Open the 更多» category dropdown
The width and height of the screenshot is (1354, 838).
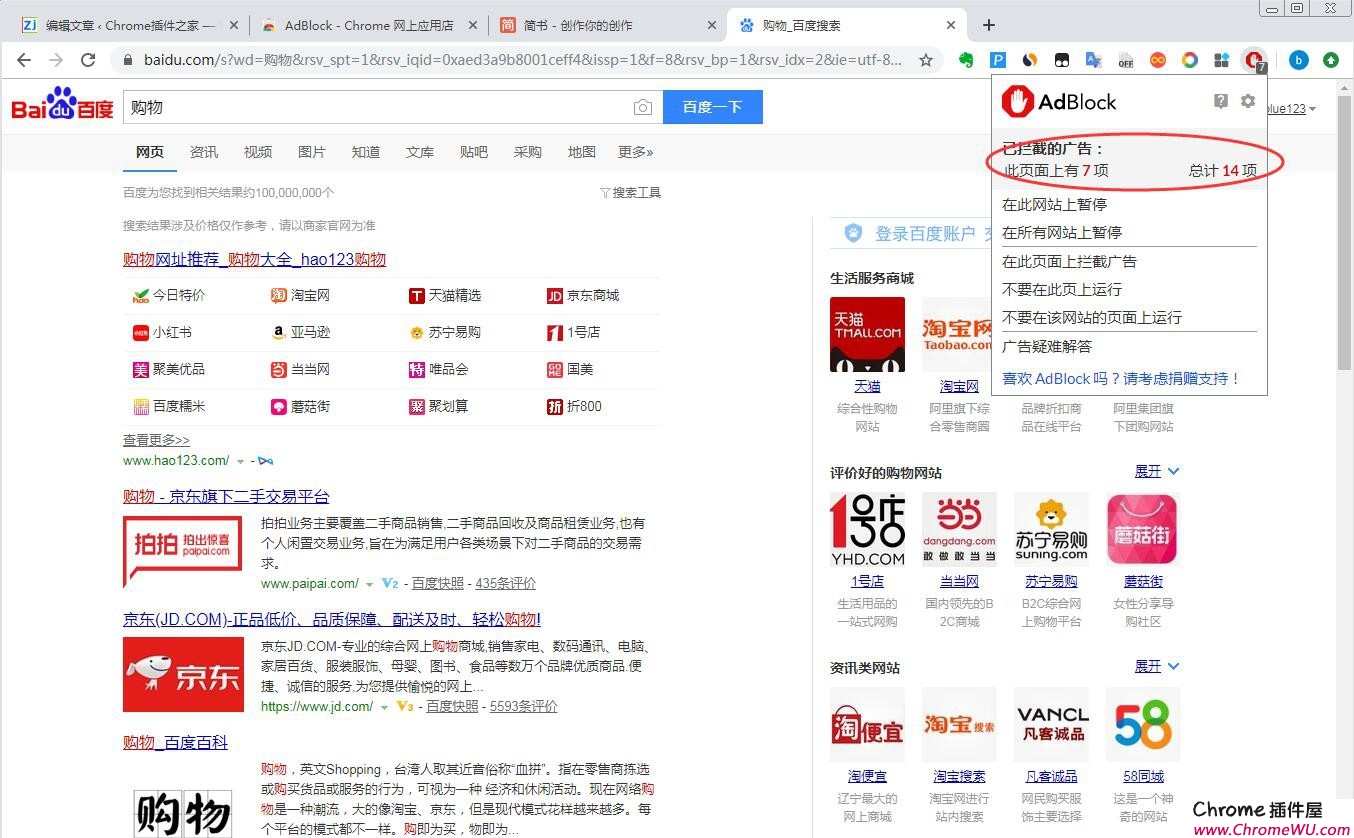click(636, 152)
